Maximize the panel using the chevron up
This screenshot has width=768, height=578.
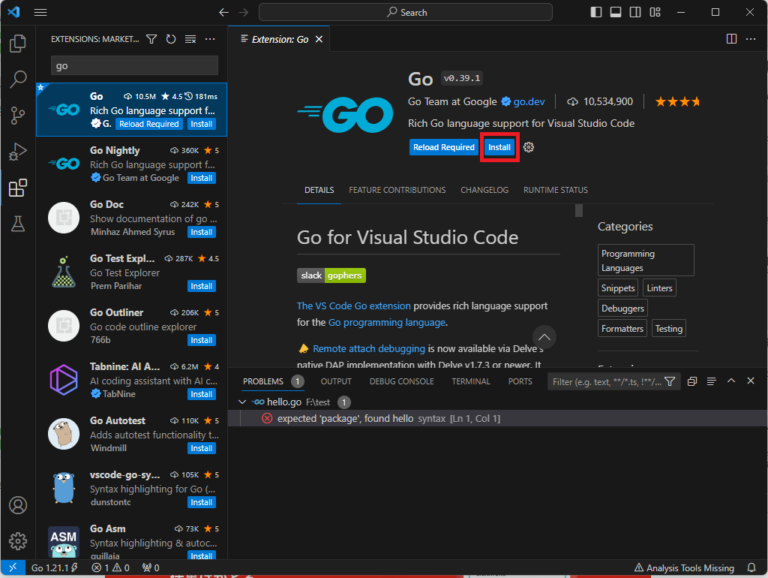click(x=731, y=381)
